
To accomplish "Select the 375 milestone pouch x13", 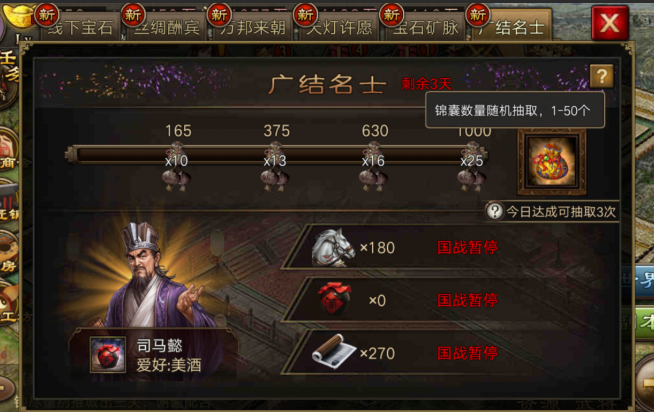I will pos(275,167).
